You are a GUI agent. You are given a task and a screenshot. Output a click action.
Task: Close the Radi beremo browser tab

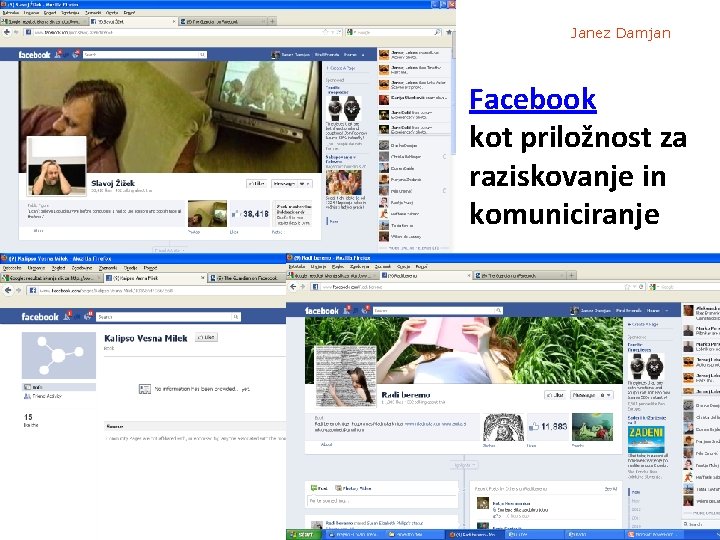[x=469, y=275]
